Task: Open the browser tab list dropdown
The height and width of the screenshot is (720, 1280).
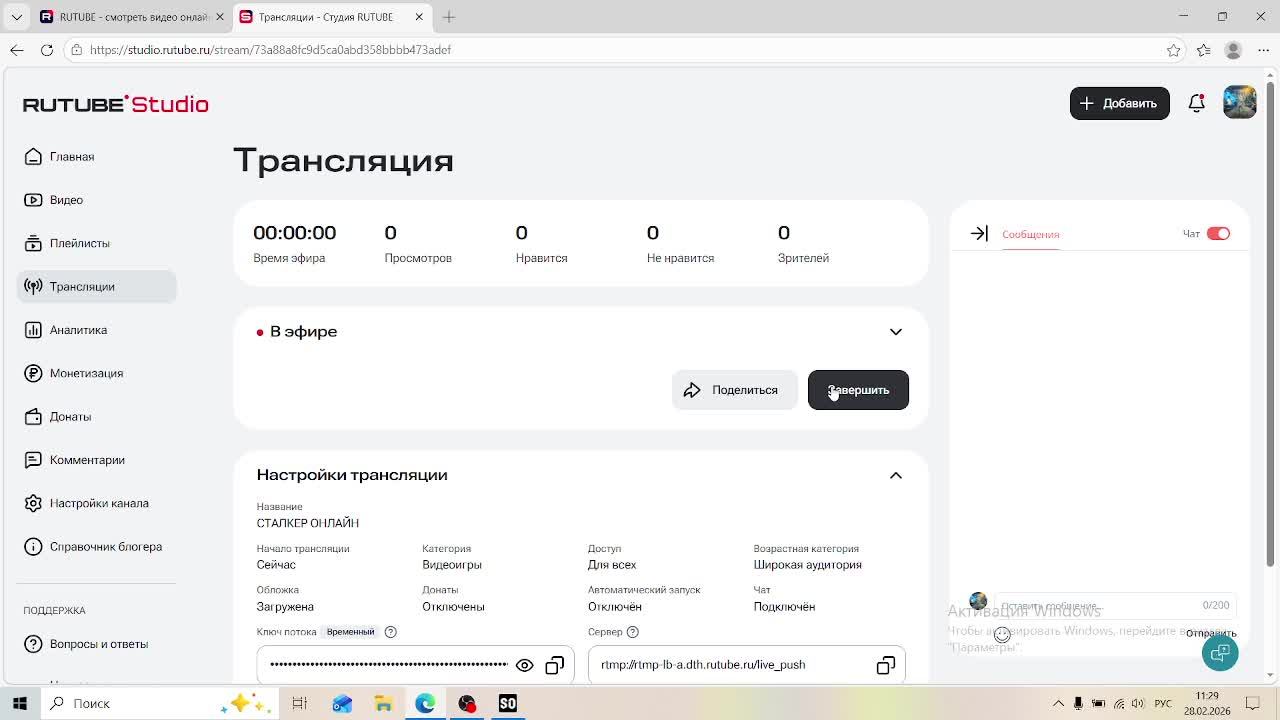Action: point(16,17)
